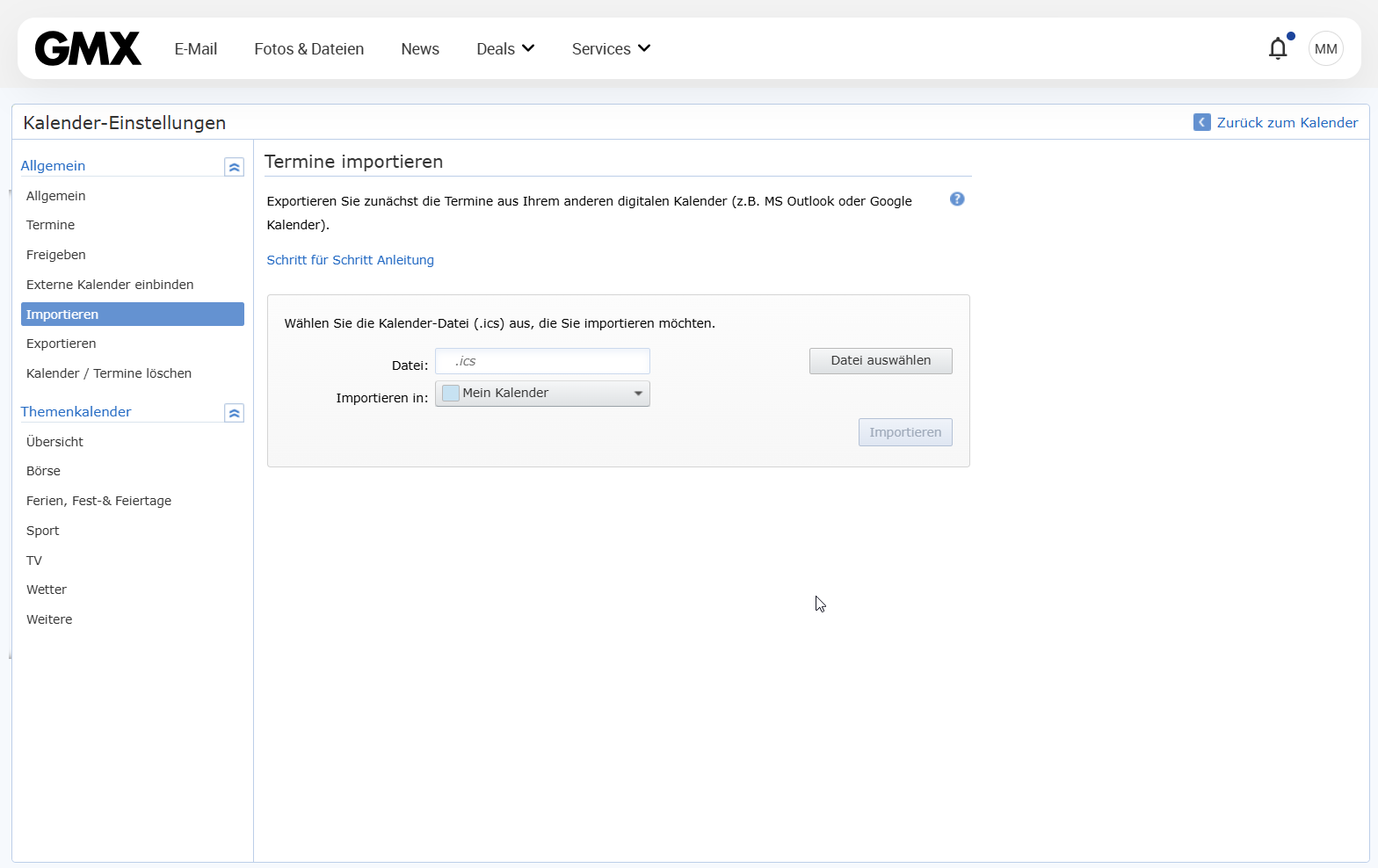The width and height of the screenshot is (1378, 868).
Task: Click the light blue calendar color swatch
Action: (451, 394)
